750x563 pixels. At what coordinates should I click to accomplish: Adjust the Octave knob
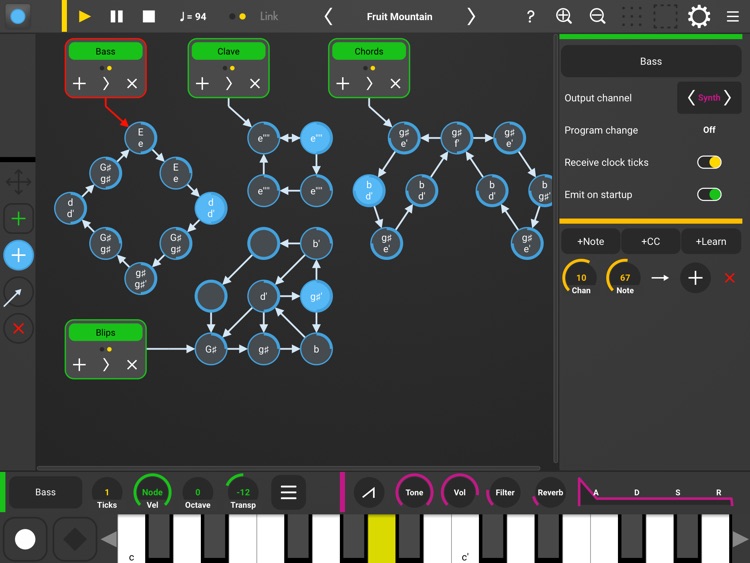click(x=198, y=493)
